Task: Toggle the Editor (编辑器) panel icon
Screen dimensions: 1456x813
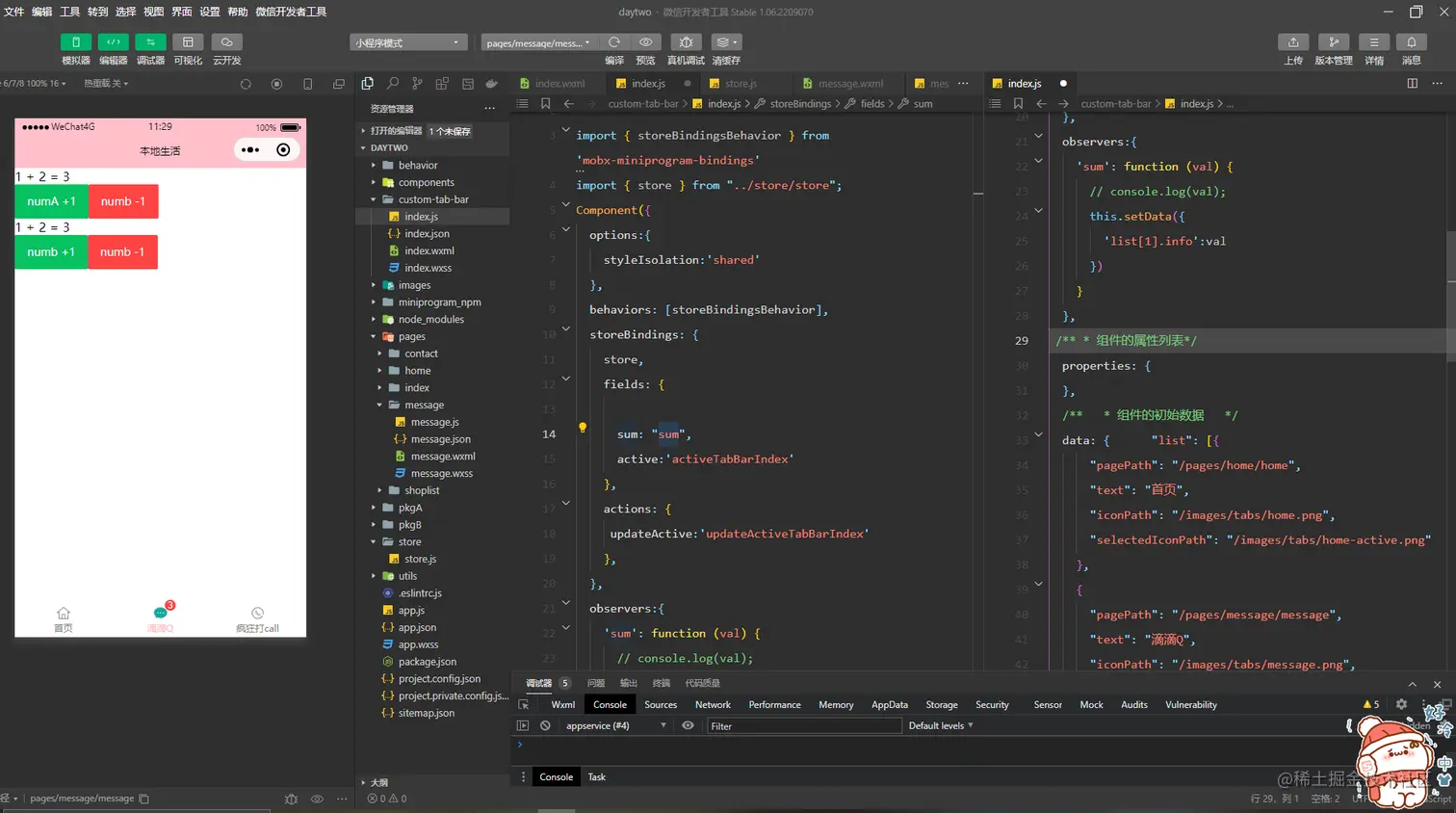Action: (113, 42)
